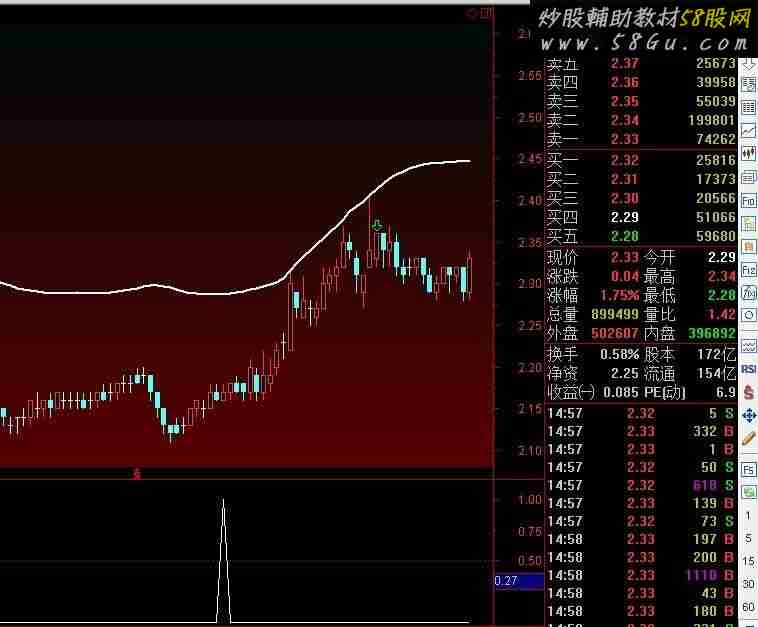Click the 涨跌 value 0.04
The height and width of the screenshot is (627, 758).
tap(625, 277)
